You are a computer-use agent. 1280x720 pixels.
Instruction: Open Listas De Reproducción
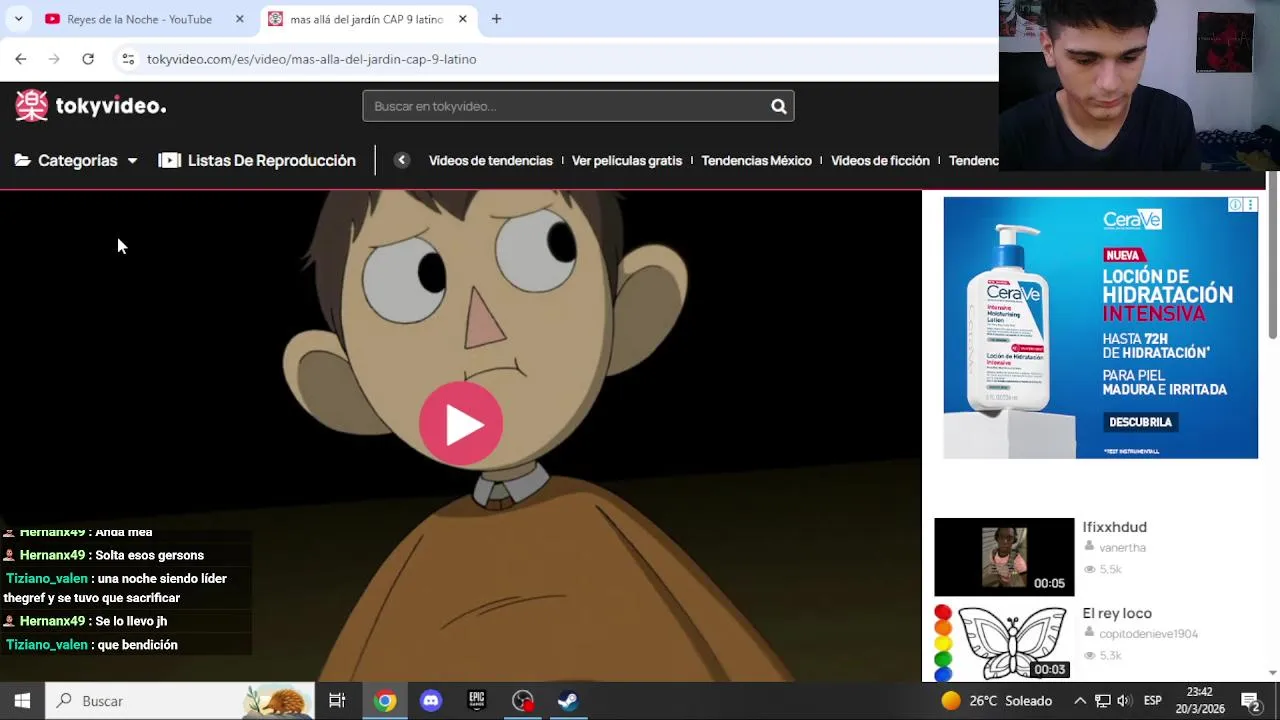(257, 160)
